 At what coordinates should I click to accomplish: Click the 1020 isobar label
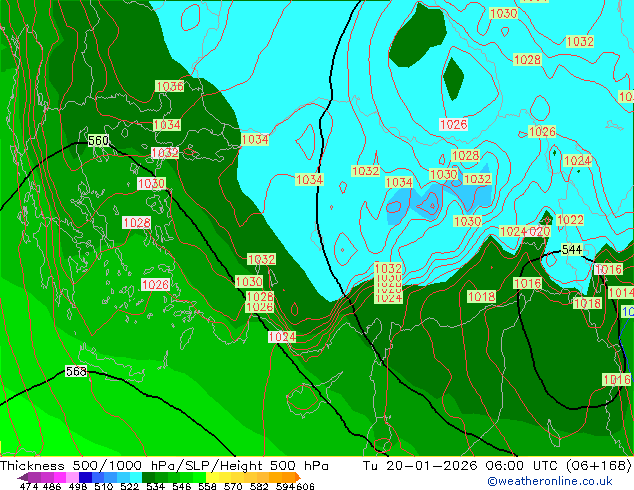(539, 232)
